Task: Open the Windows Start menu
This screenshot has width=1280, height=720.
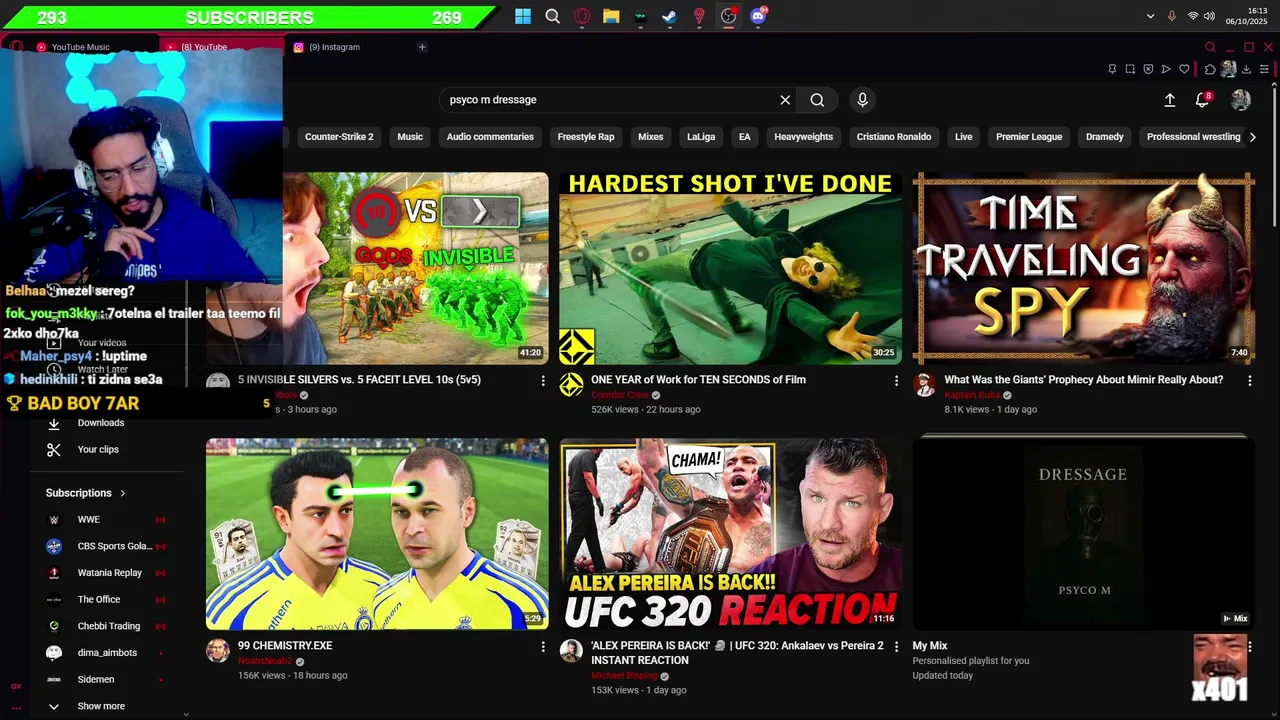Action: click(523, 16)
